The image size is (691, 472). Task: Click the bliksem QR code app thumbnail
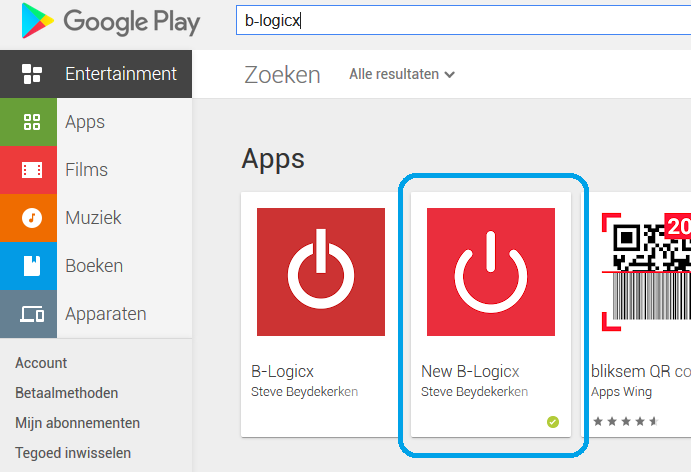click(646, 272)
